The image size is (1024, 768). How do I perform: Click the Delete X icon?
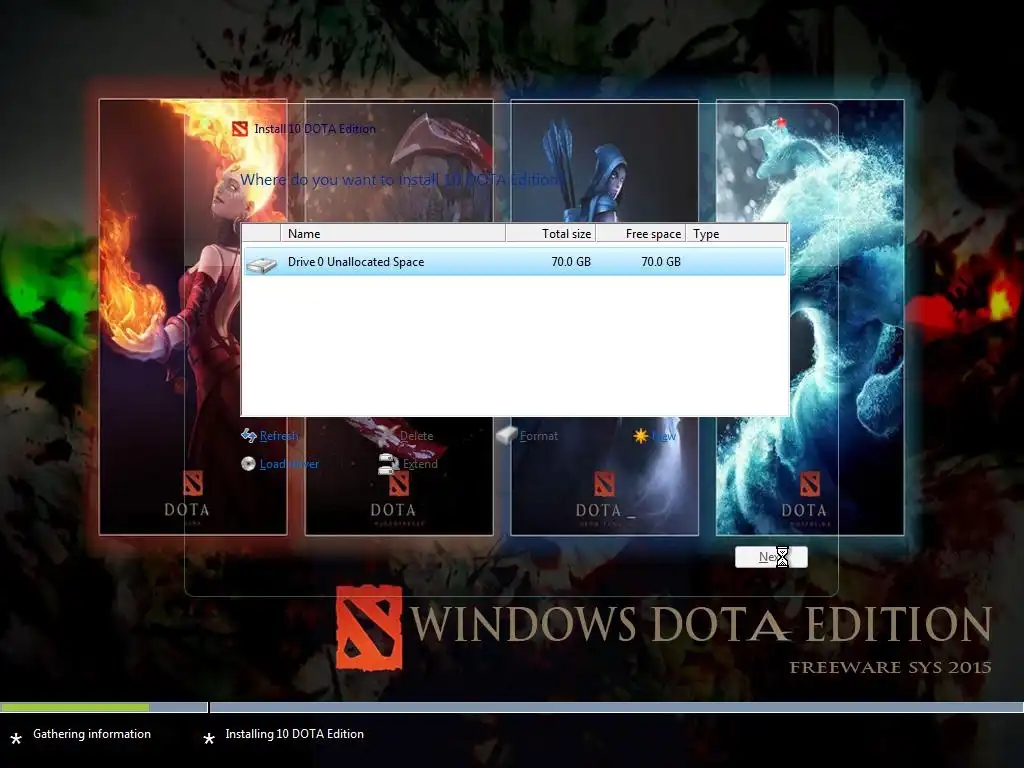387,435
